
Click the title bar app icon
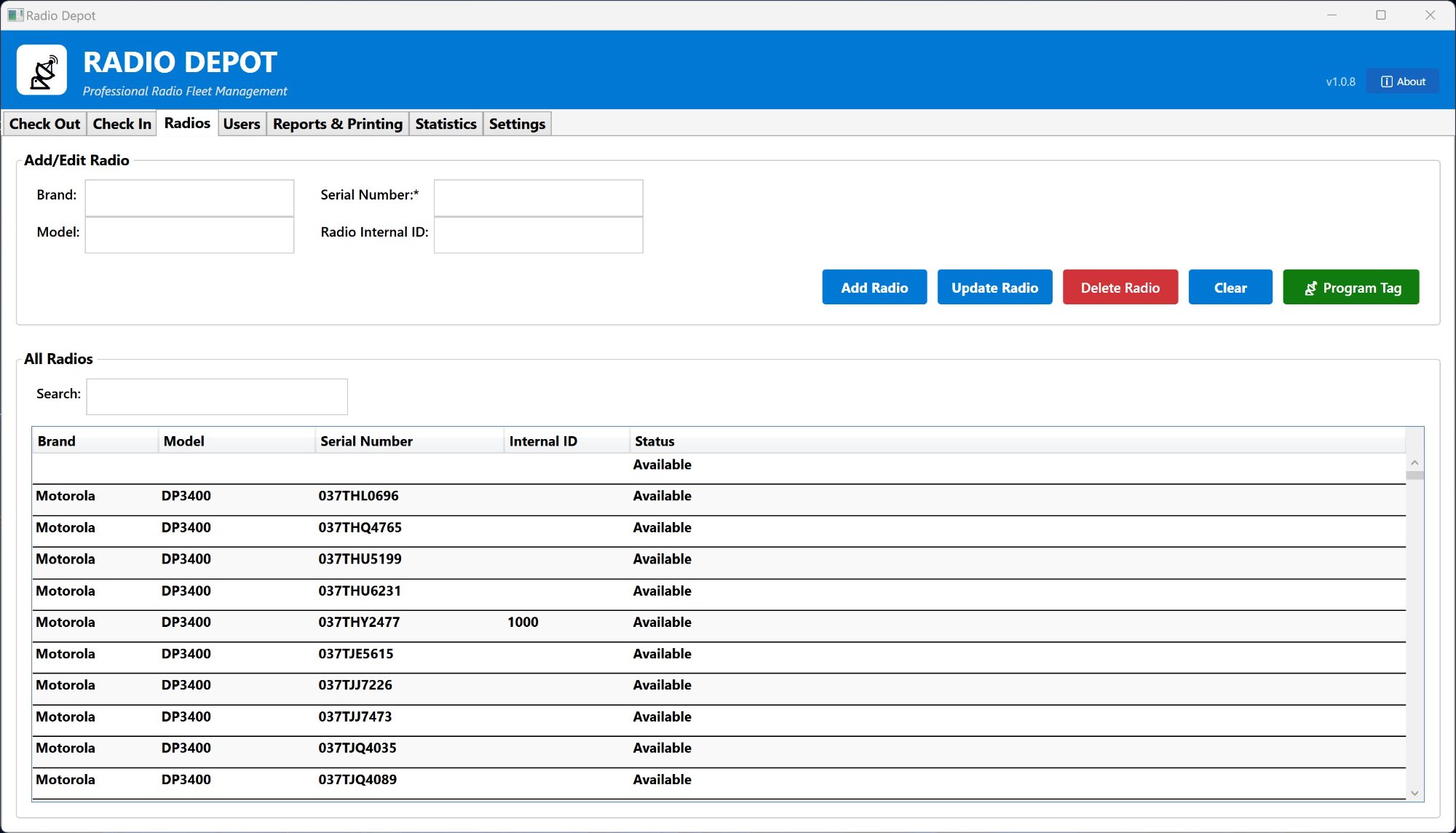(x=15, y=15)
